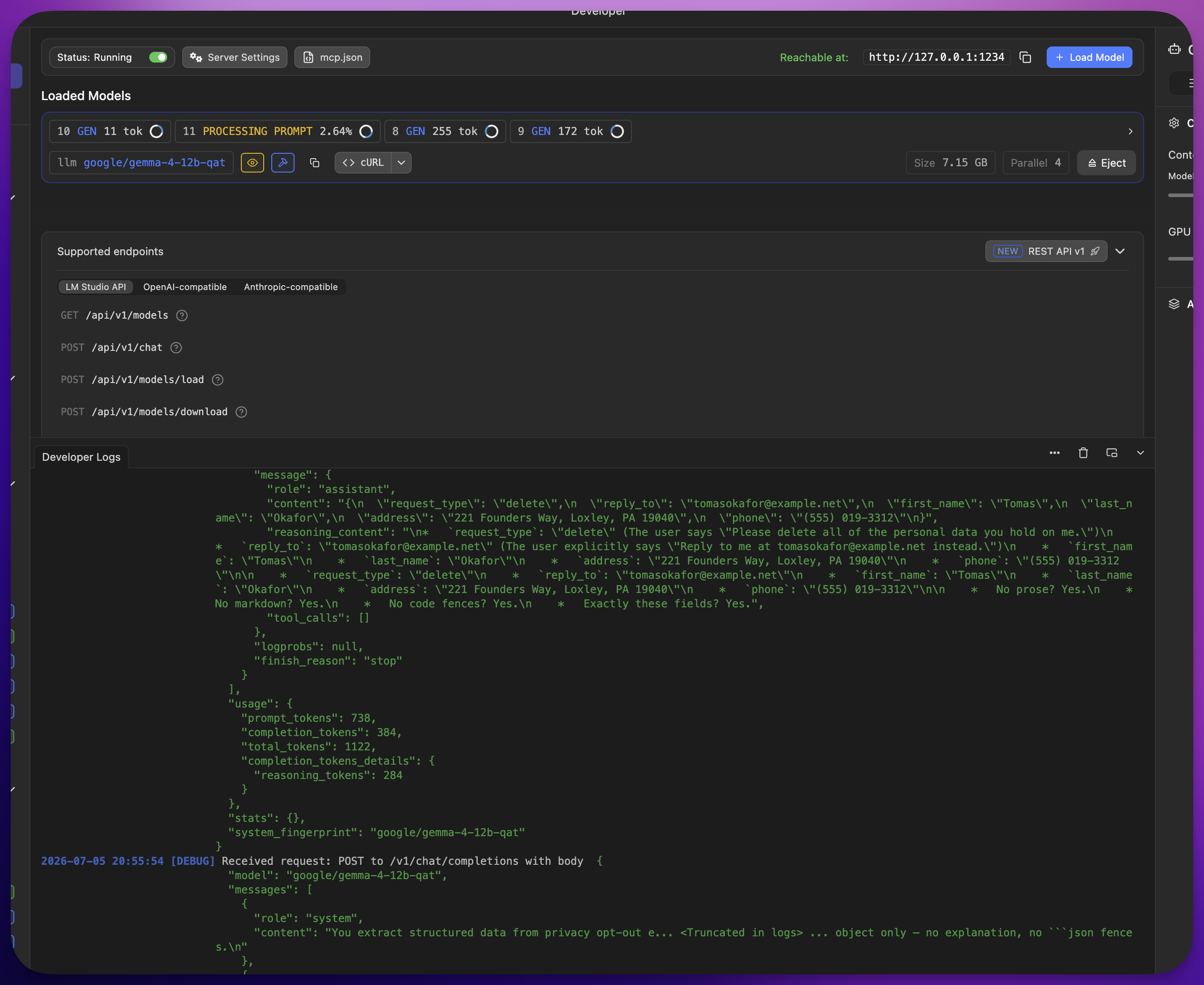Click the GET /api/v1/models endpoint text
This screenshot has height=985, width=1204.
(114, 316)
